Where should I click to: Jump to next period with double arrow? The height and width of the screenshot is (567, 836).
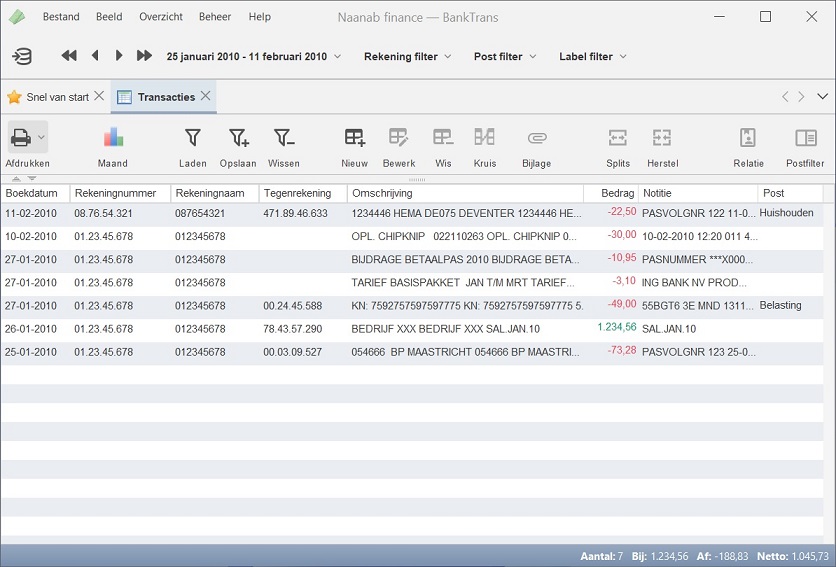(x=144, y=56)
